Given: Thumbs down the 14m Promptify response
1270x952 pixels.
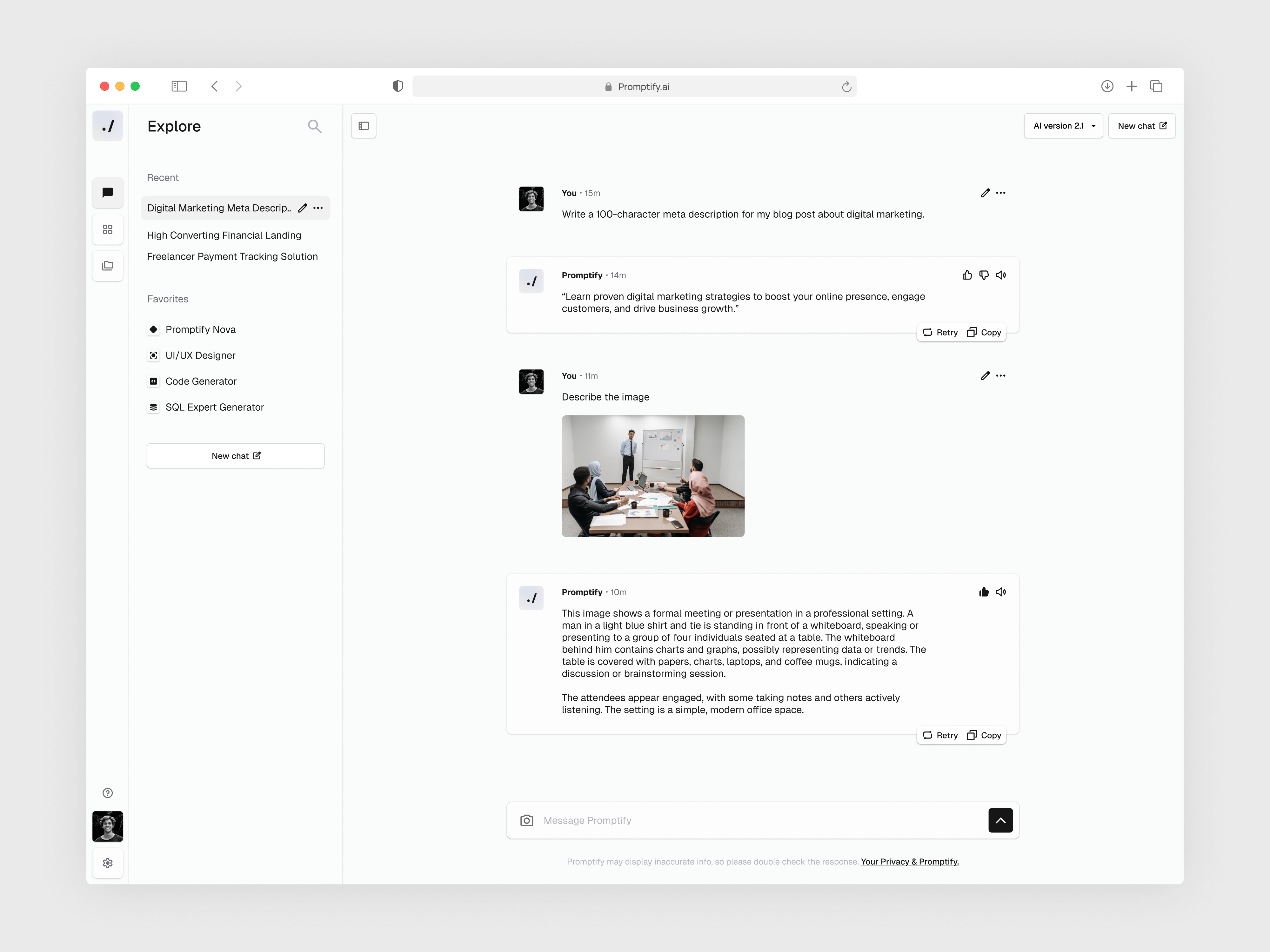Looking at the screenshot, I should 984,275.
